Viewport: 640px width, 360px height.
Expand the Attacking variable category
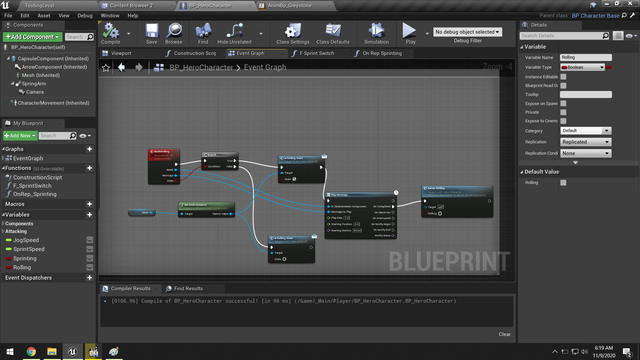(x=3, y=231)
